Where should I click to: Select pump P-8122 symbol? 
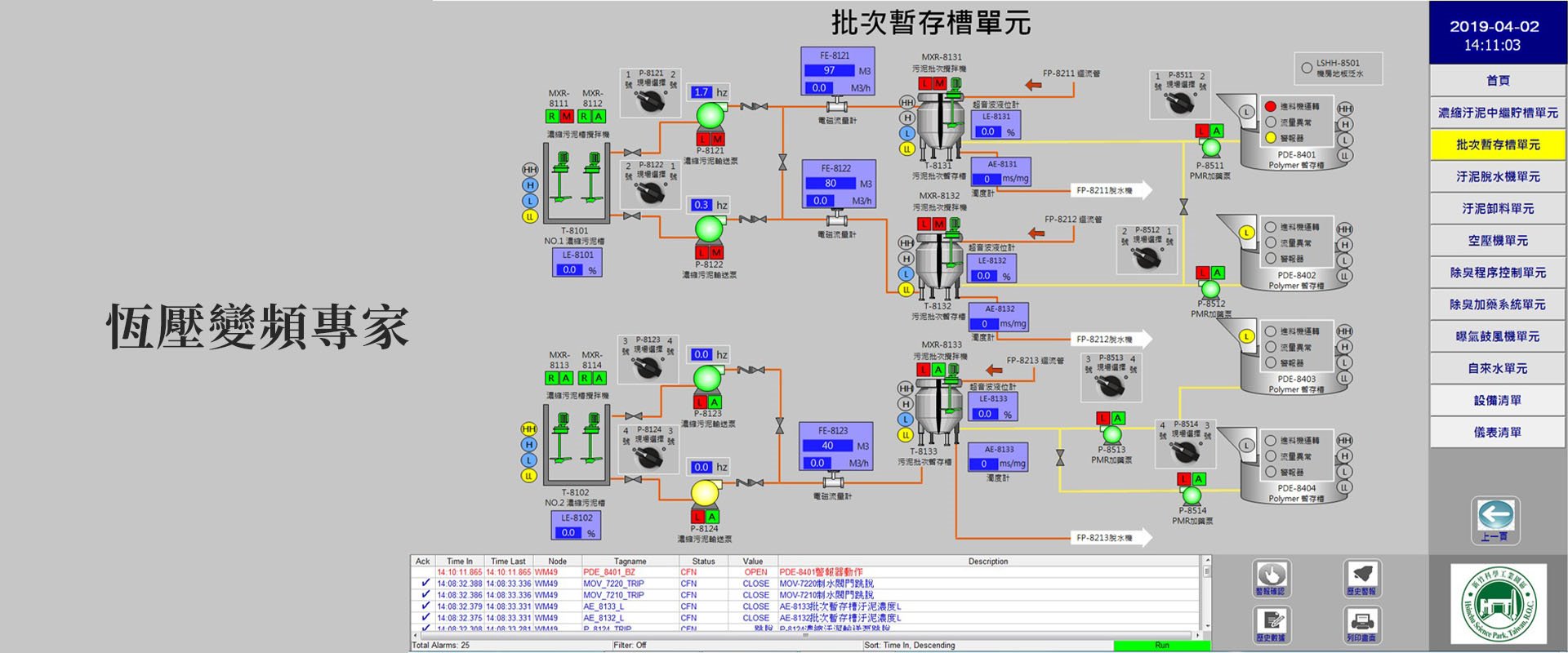click(709, 229)
